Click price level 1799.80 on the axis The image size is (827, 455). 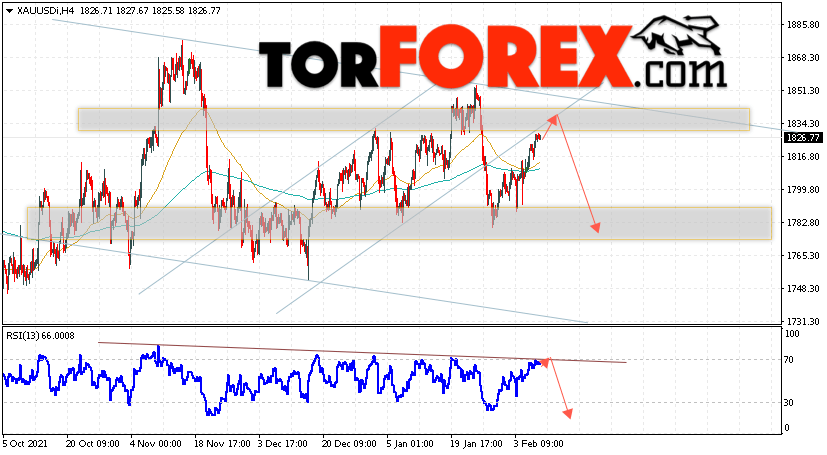[x=803, y=190]
